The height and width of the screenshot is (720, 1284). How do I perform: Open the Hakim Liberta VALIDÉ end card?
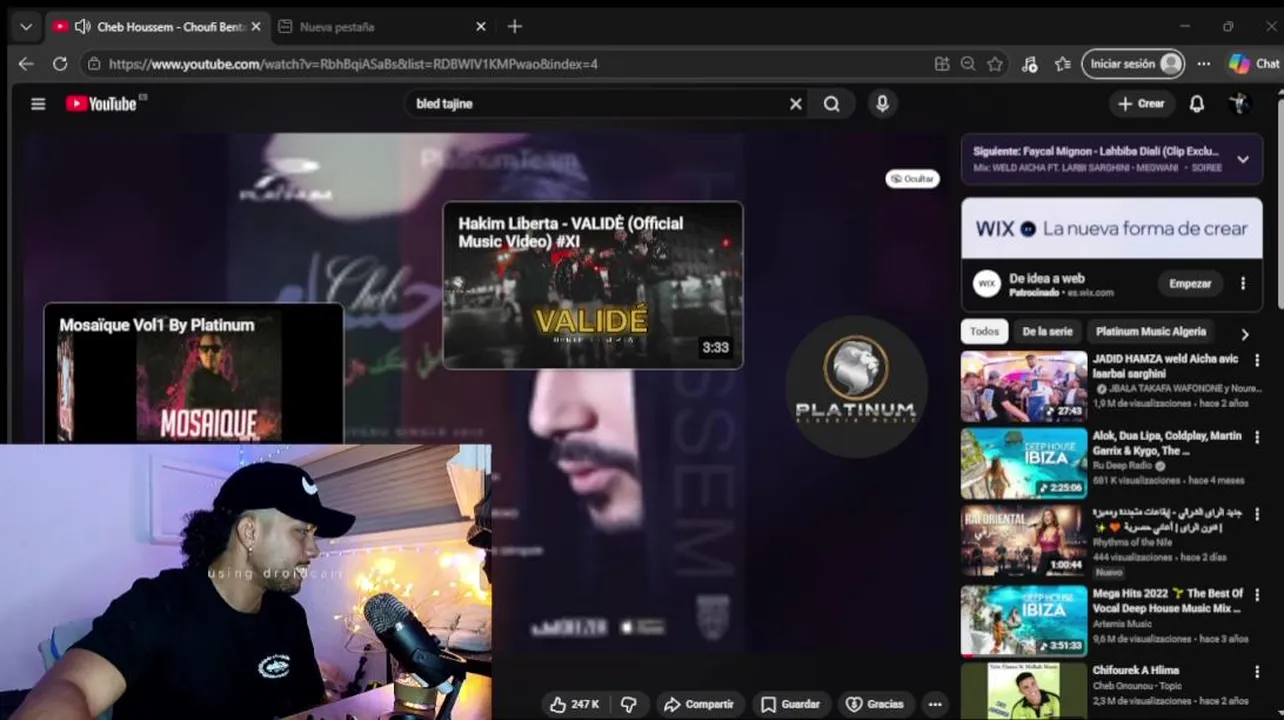[593, 285]
